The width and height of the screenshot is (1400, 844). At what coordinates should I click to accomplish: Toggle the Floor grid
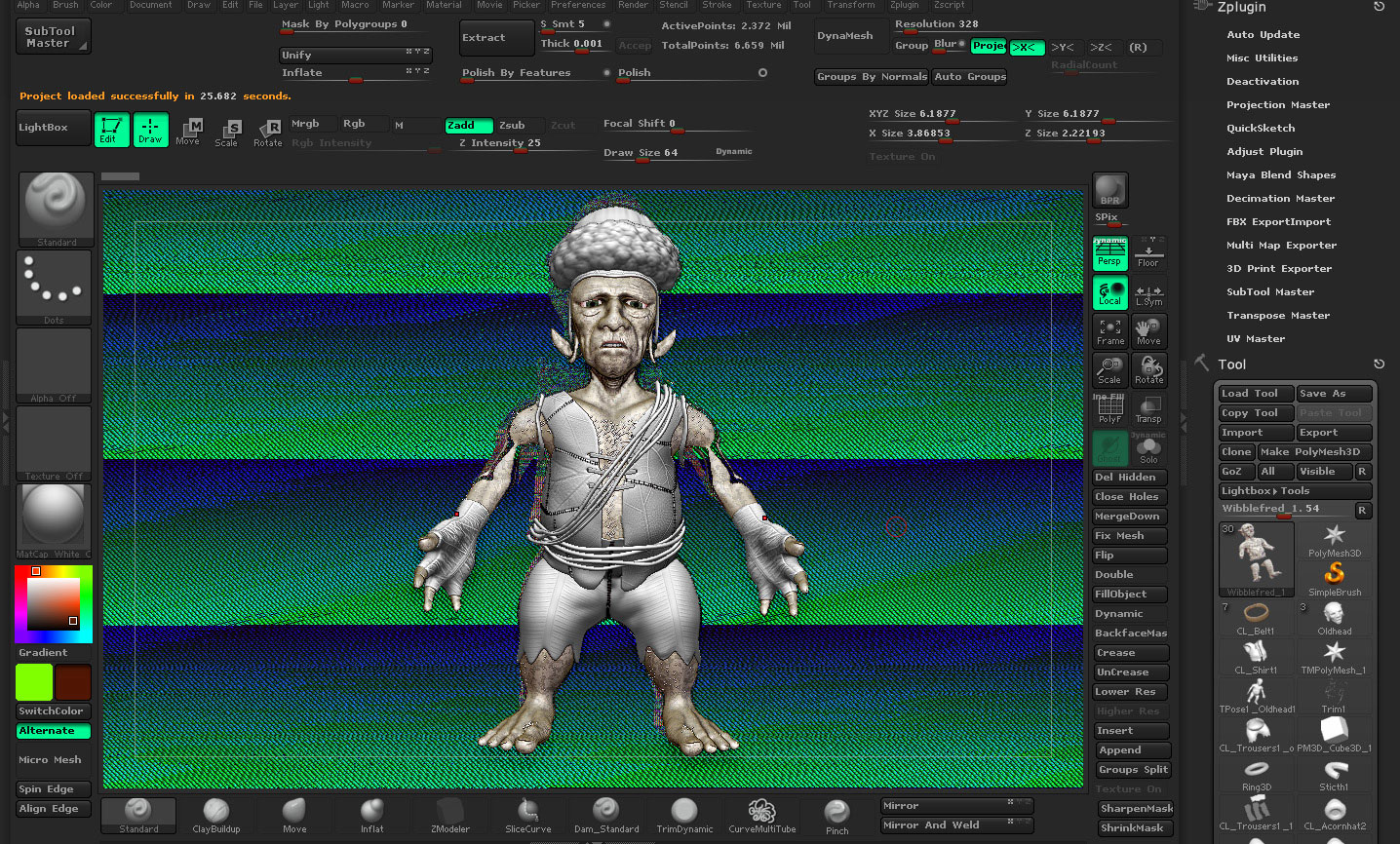point(1148,252)
